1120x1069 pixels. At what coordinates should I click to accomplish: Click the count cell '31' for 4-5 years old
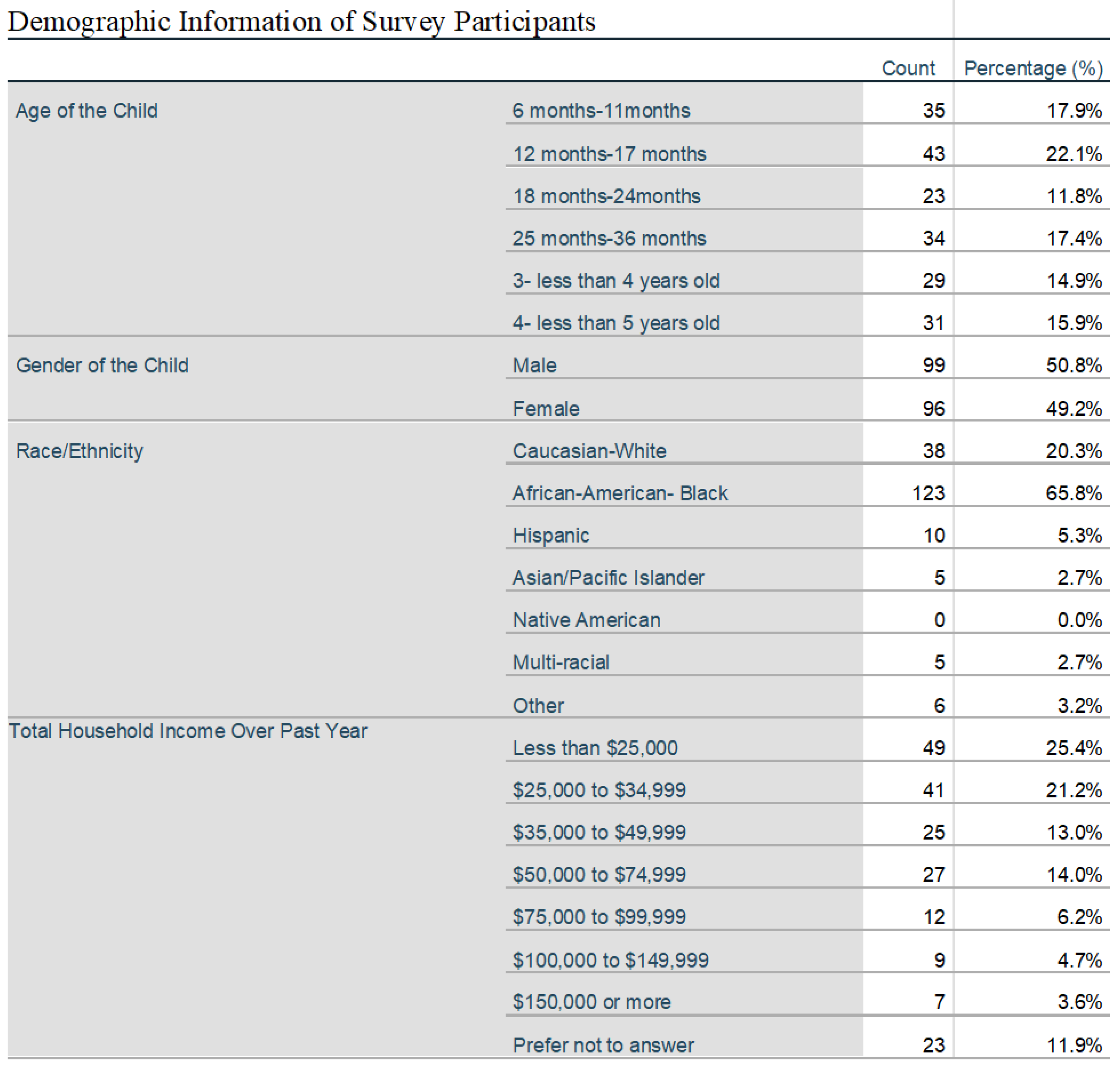point(933,322)
